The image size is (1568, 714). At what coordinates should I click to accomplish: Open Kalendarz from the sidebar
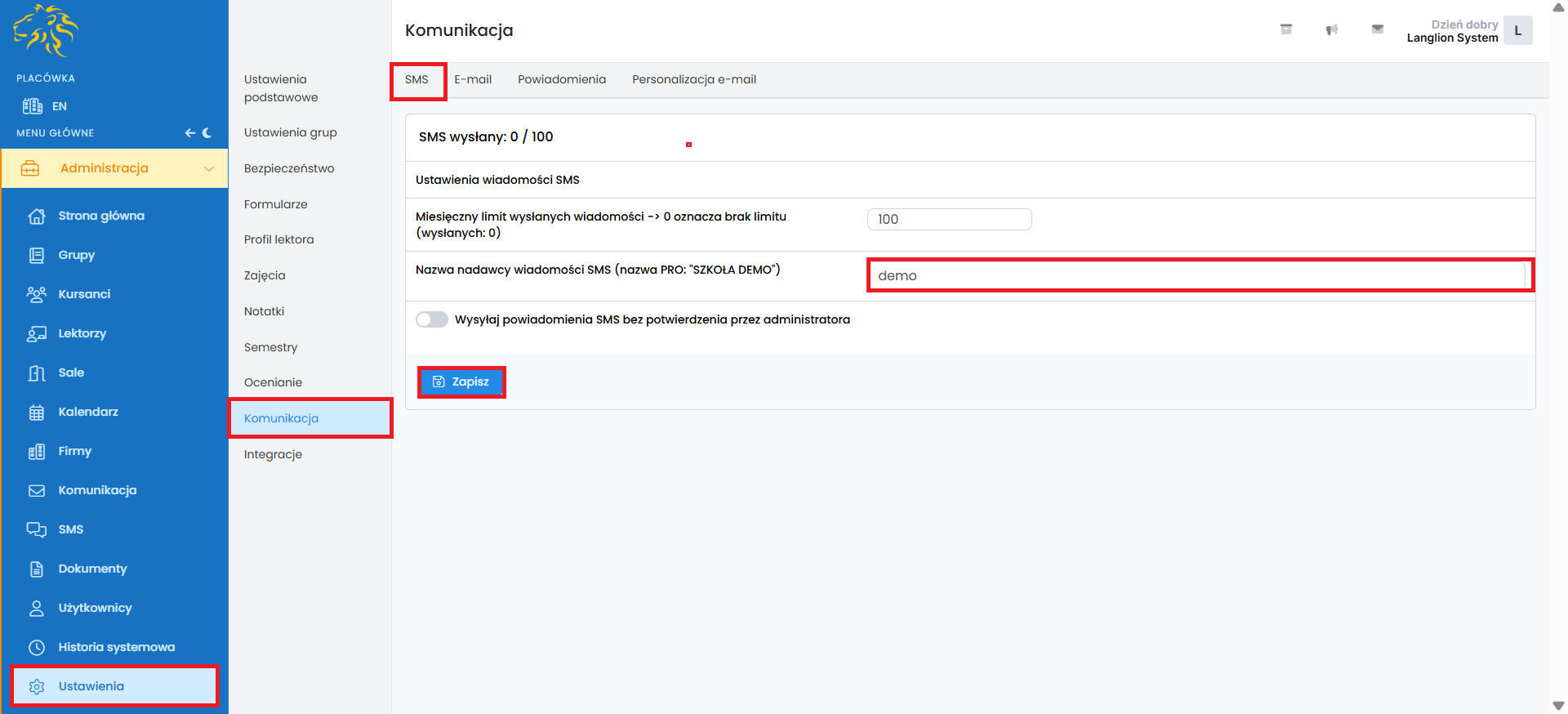tap(88, 412)
